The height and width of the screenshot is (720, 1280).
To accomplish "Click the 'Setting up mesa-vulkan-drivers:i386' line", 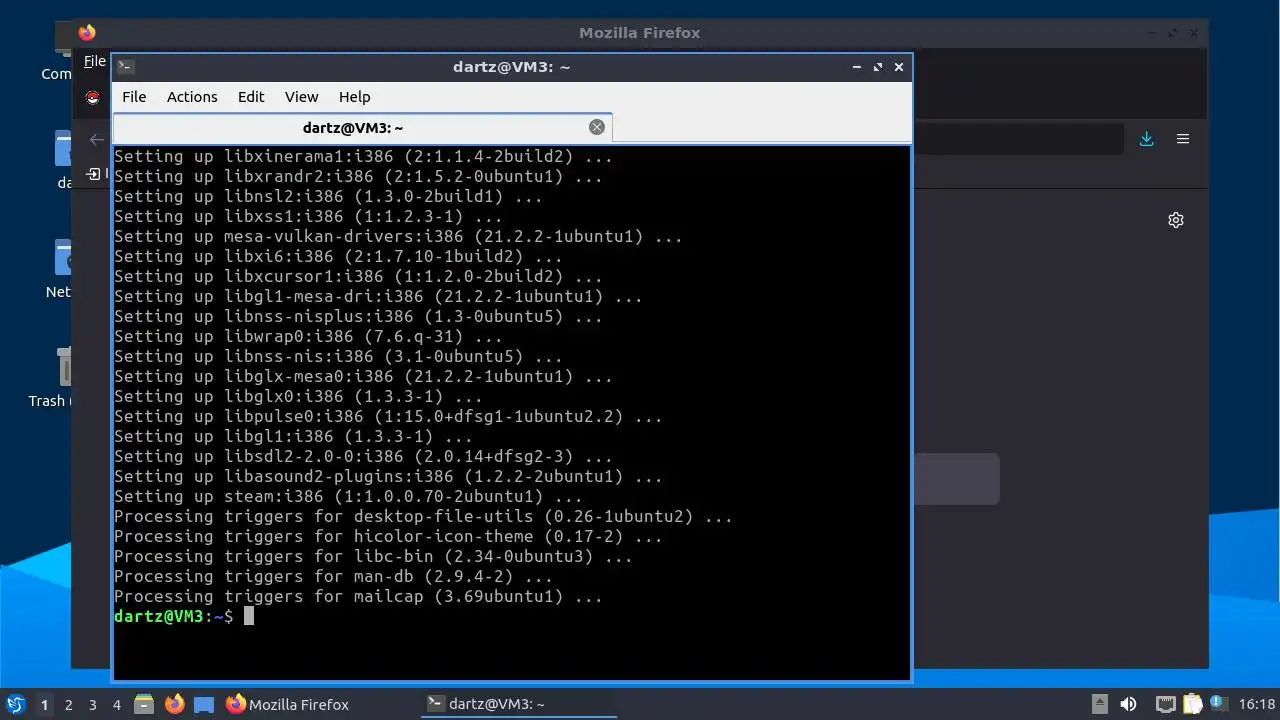I will click(398, 237).
